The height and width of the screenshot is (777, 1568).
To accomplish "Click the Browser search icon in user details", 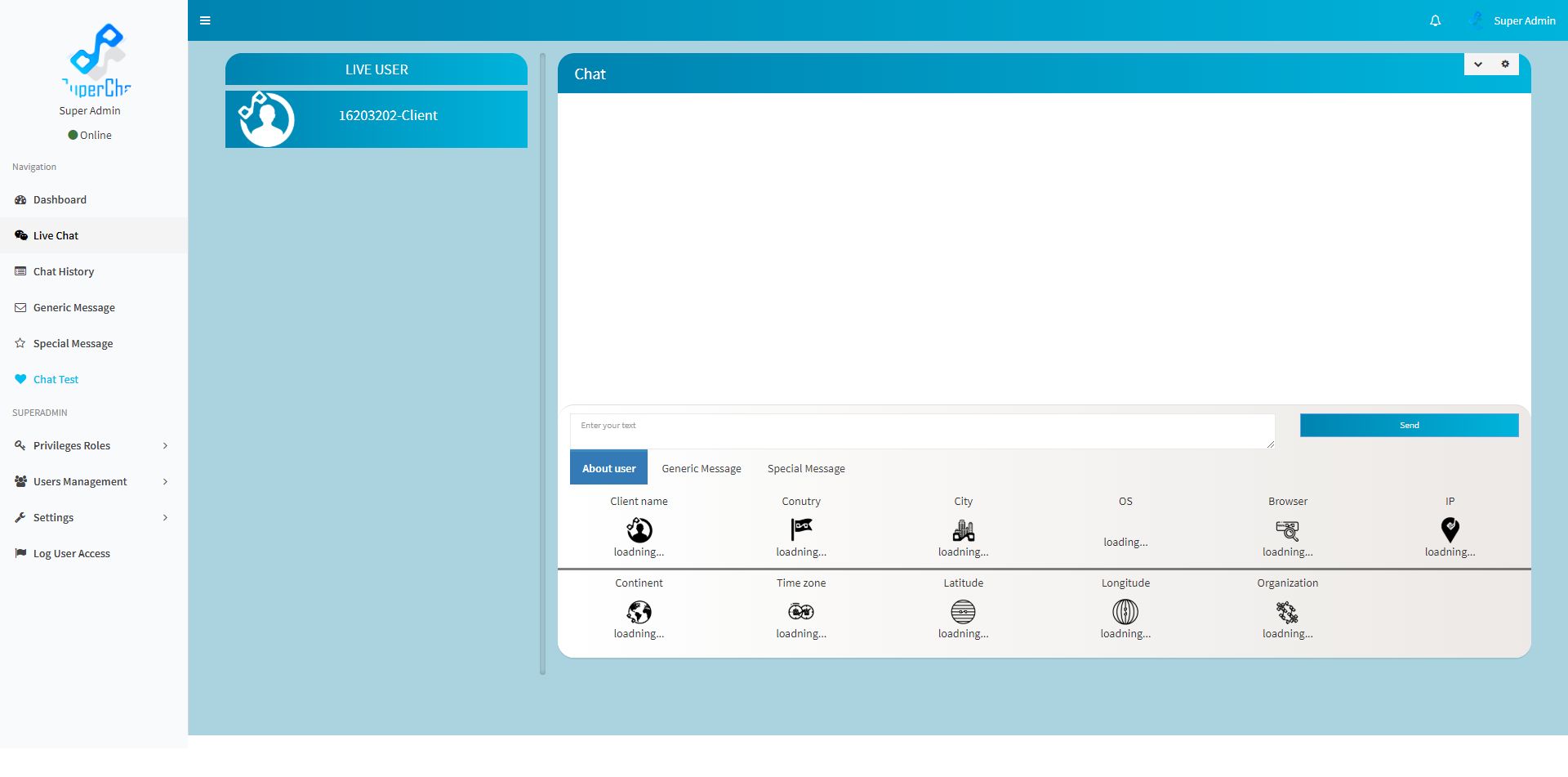I will tap(1288, 530).
